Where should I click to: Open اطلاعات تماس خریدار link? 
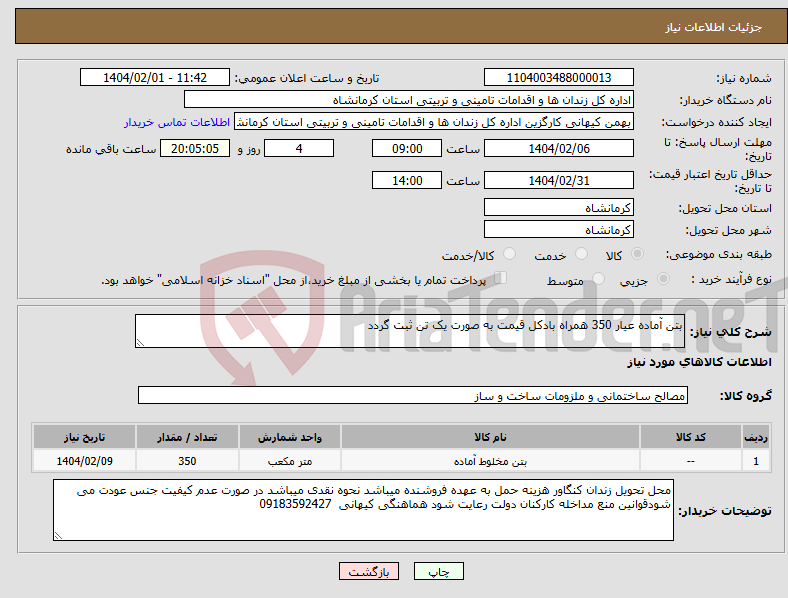click(177, 122)
